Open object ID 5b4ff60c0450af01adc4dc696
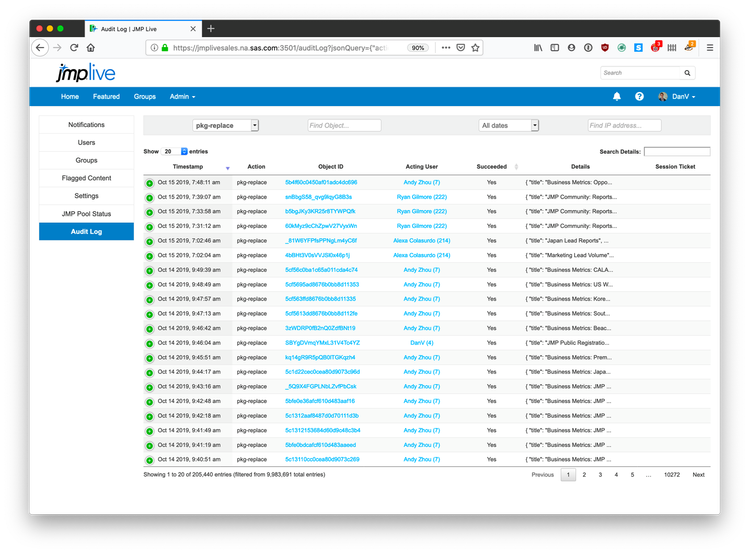 point(321,182)
